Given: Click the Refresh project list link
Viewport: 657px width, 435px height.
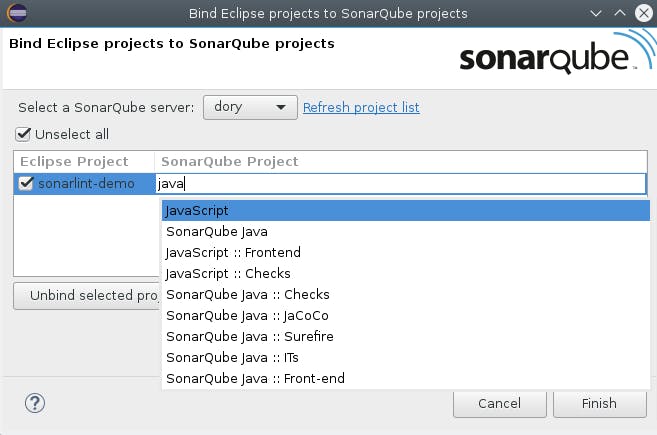Looking at the screenshot, I should click(361, 107).
